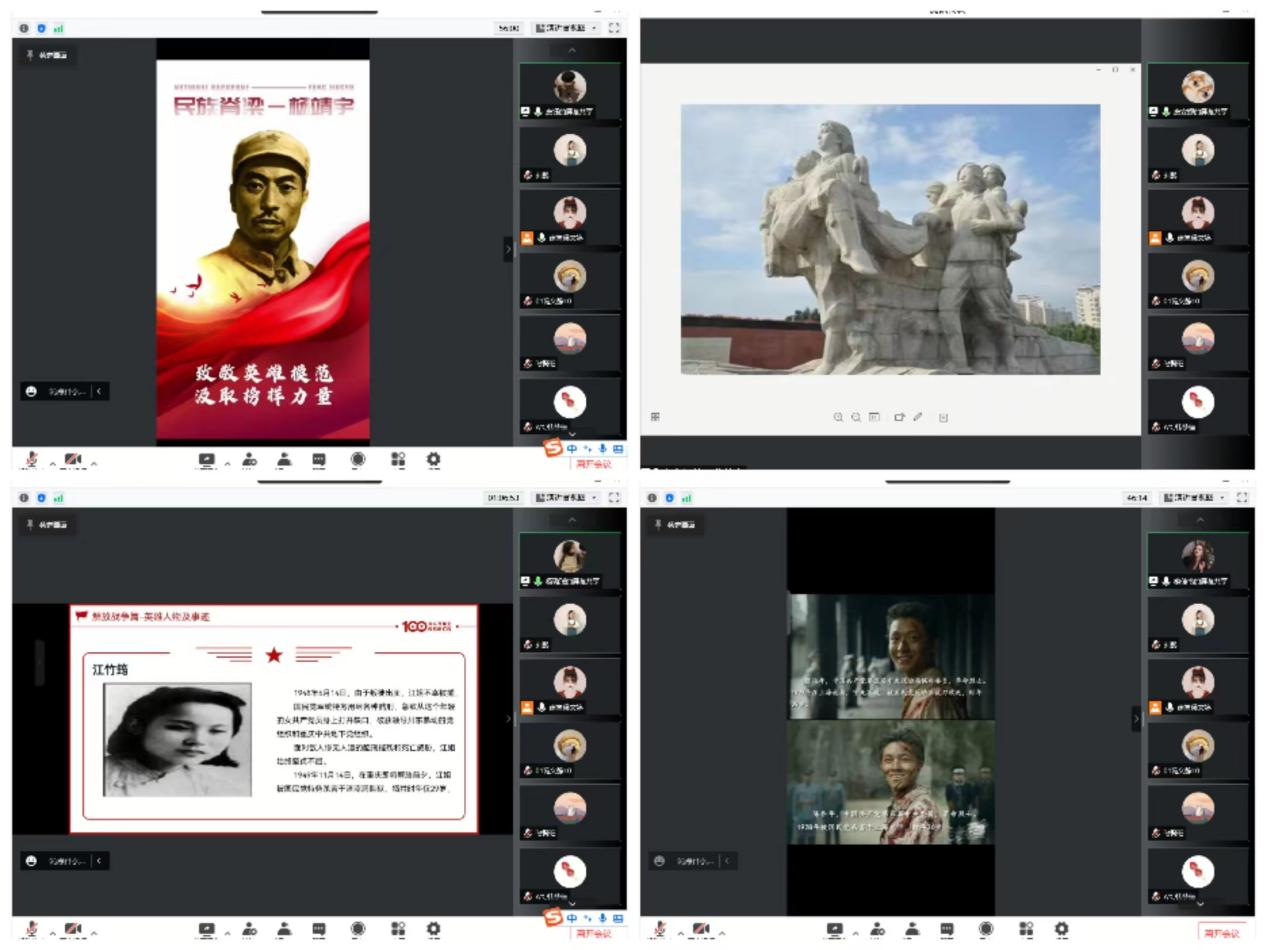The height and width of the screenshot is (950, 1267).
Task: Collapse the participant sidebar in the bottom-right window
Action: coord(1136,718)
